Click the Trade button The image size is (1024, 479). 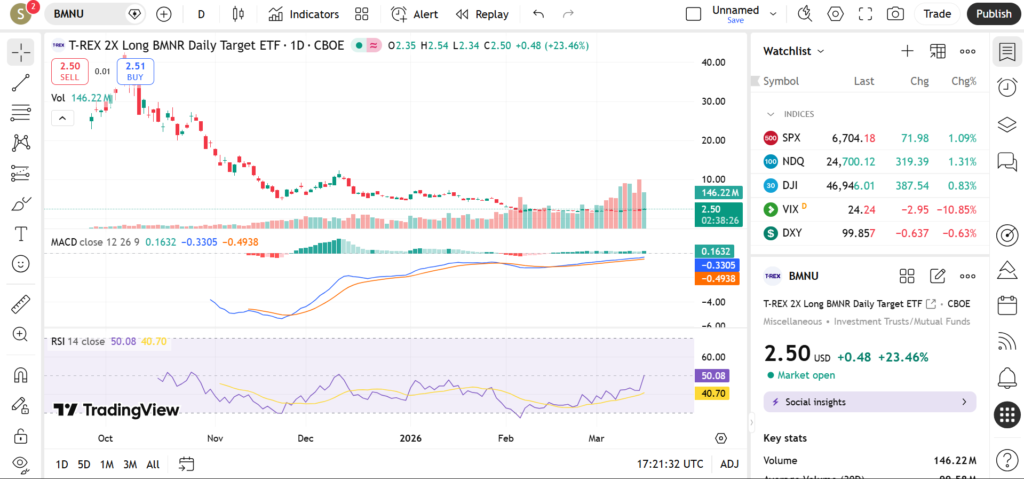click(937, 14)
